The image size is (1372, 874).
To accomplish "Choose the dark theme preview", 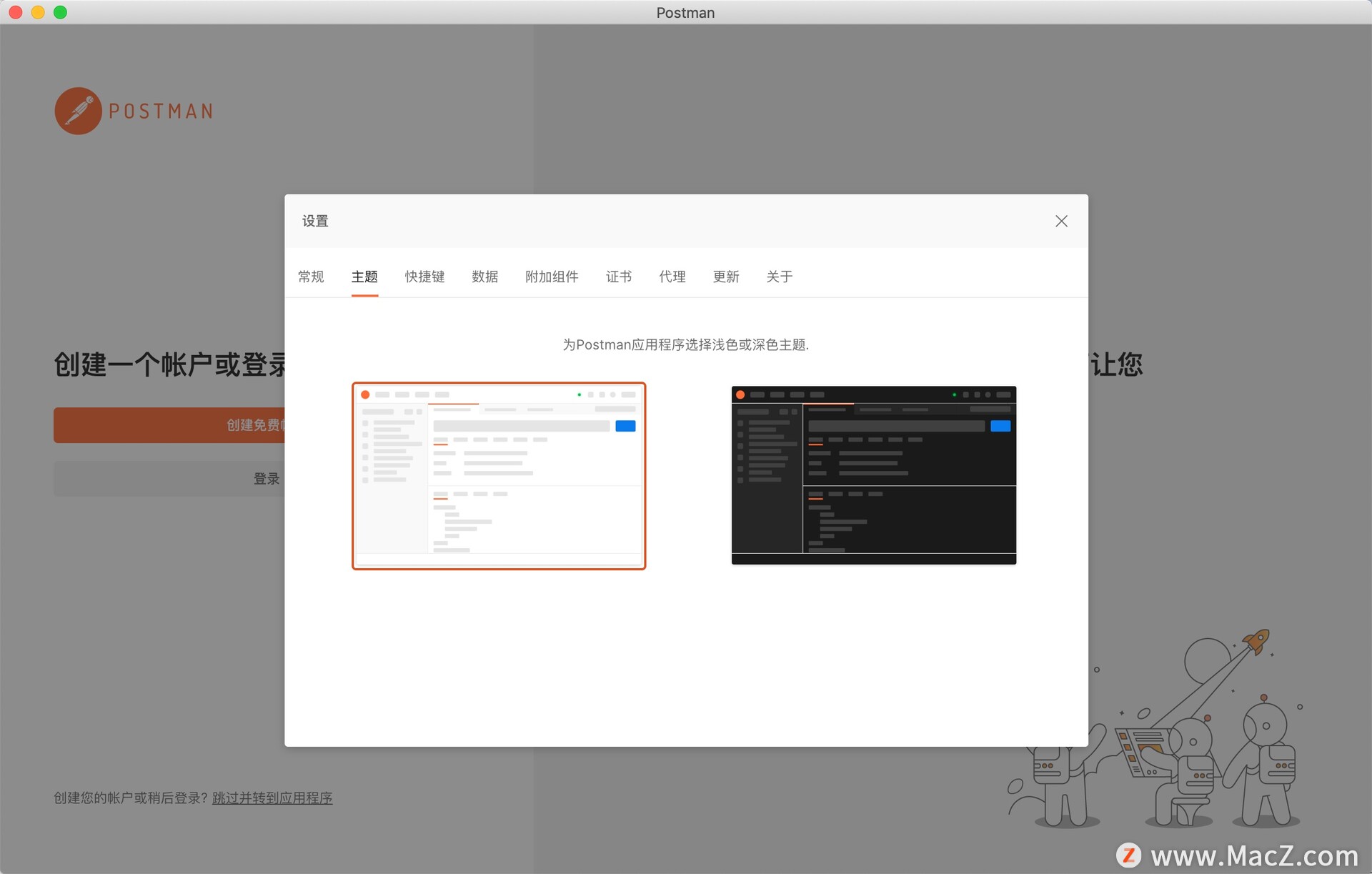I will tap(873, 475).
